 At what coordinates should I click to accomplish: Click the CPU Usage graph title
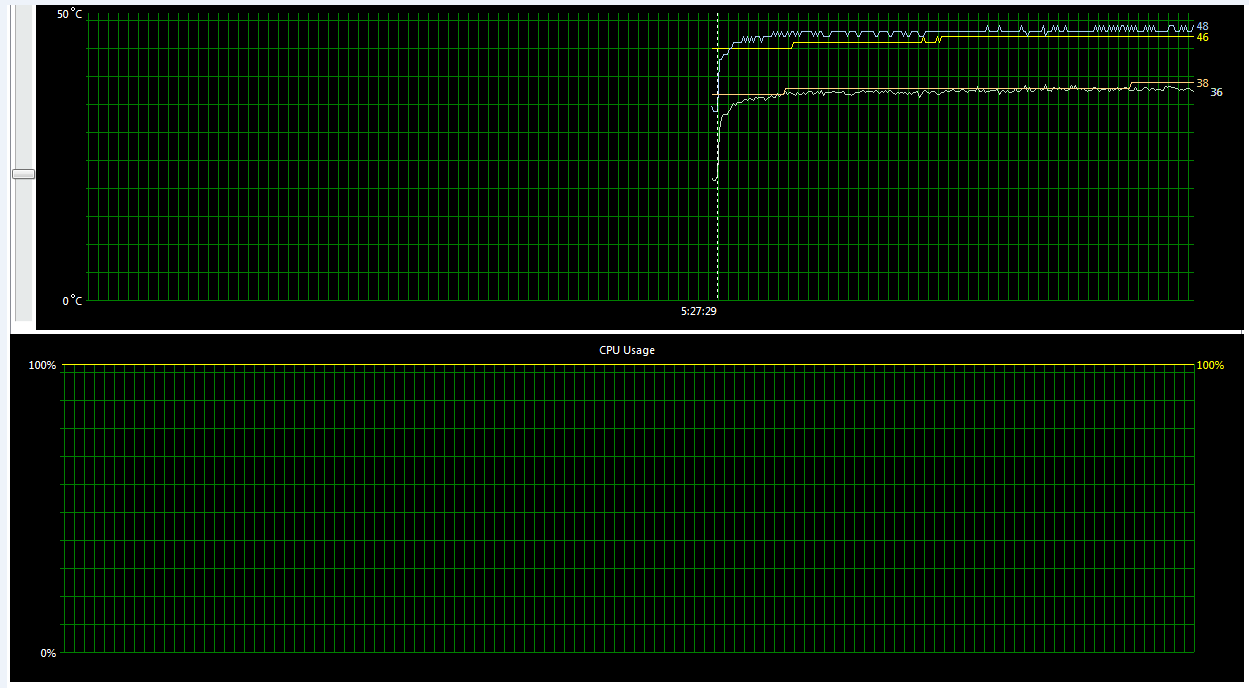[627, 350]
